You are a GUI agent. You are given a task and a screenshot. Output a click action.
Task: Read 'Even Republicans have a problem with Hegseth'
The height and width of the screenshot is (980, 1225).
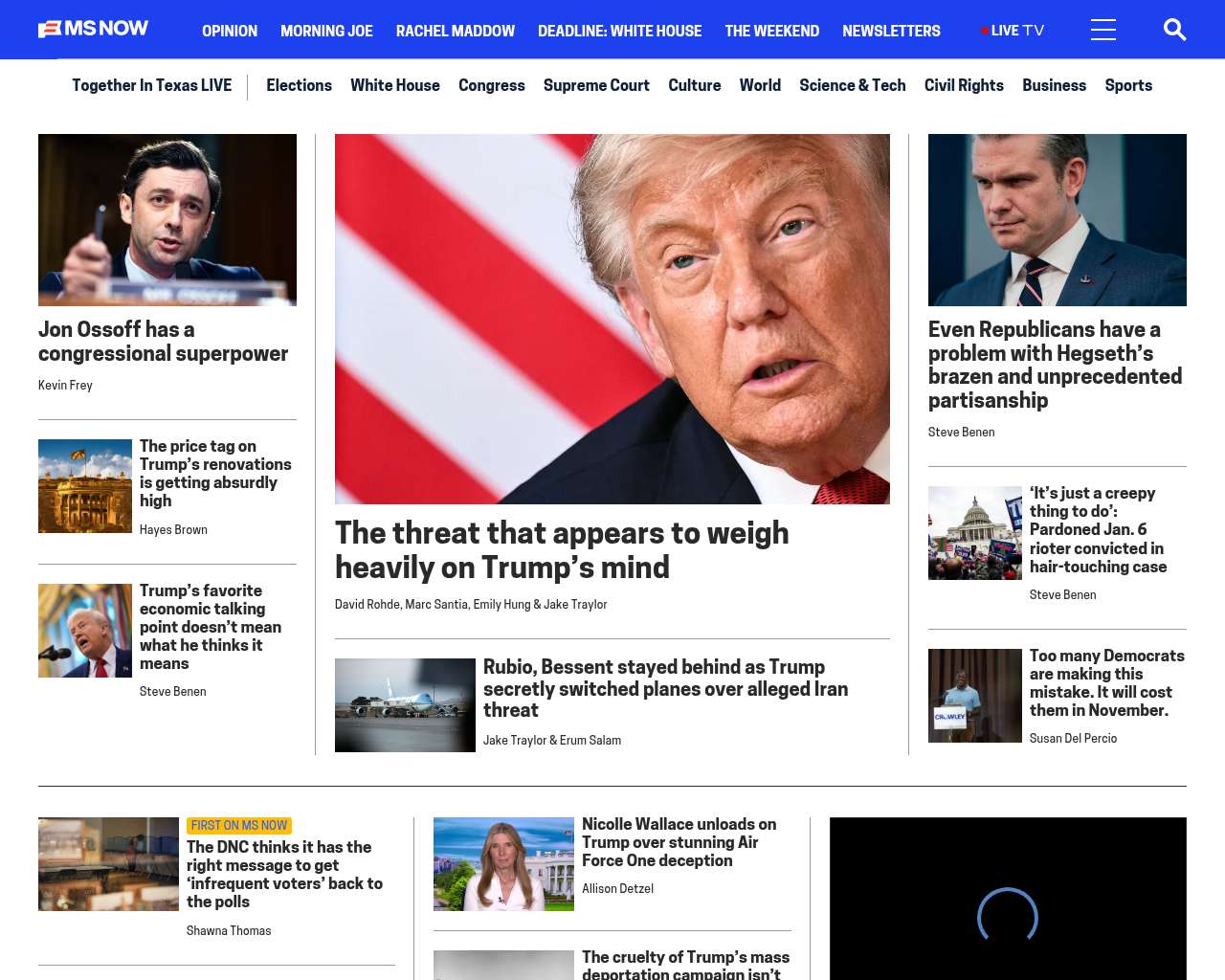(1055, 365)
